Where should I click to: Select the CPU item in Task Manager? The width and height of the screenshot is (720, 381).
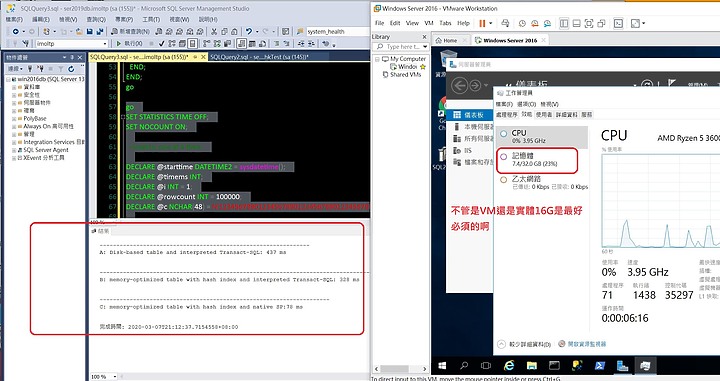[542, 137]
